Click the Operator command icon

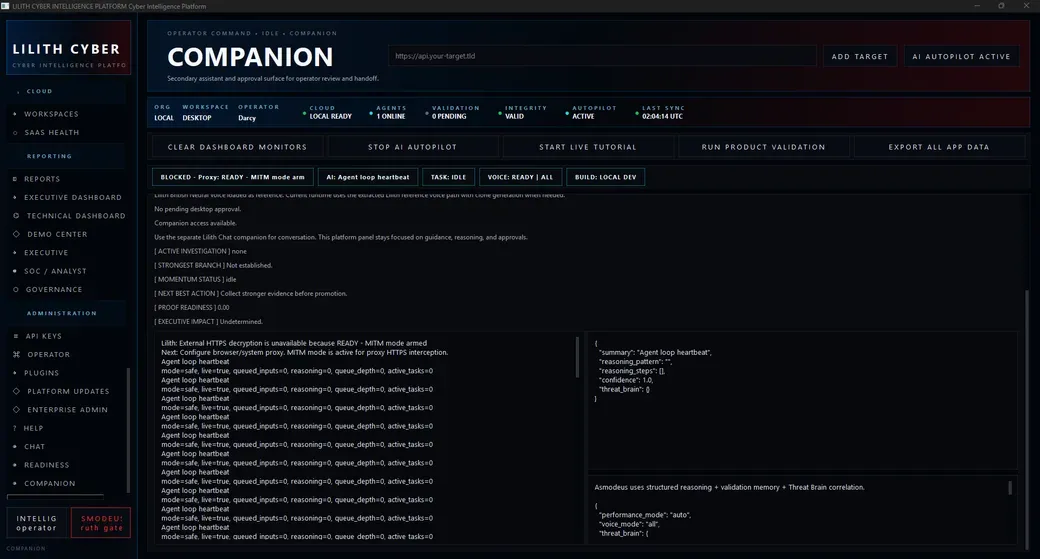click(17, 355)
